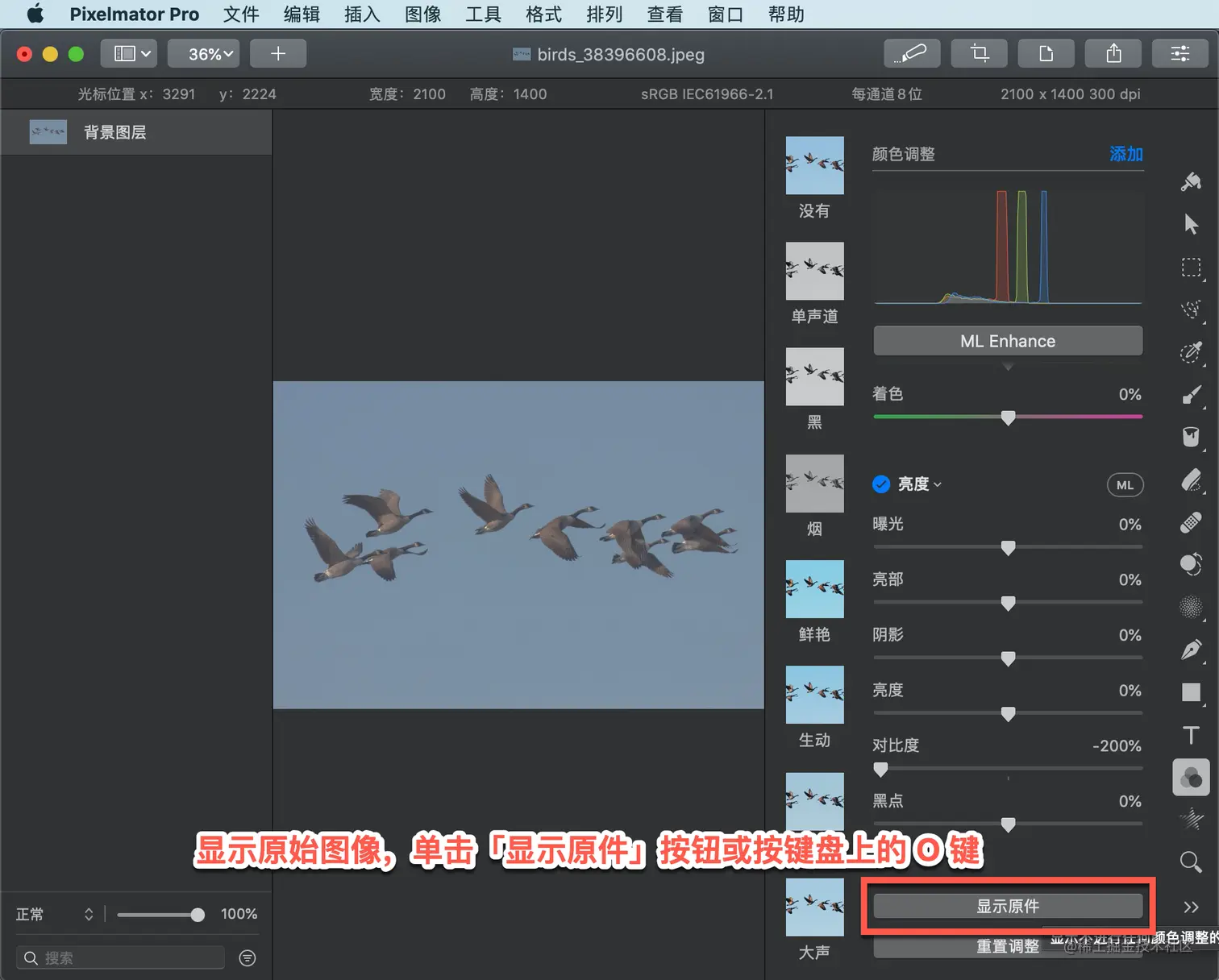Click the 添加 link in color adjustments
Viewport: 1219px width, 980px height.
click(1126, 154)
